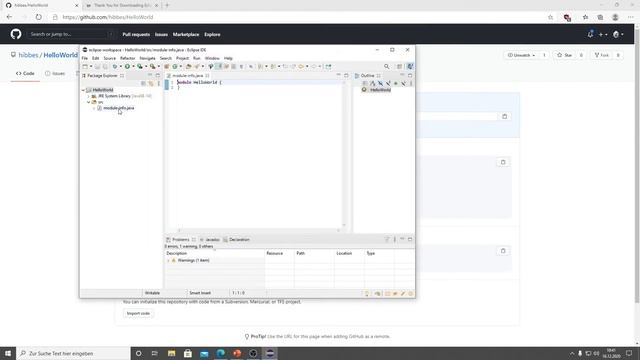The height and width of the screenshot is (360, 640).
Task: Minimize the Problems panel
Action: click(402, 239)
